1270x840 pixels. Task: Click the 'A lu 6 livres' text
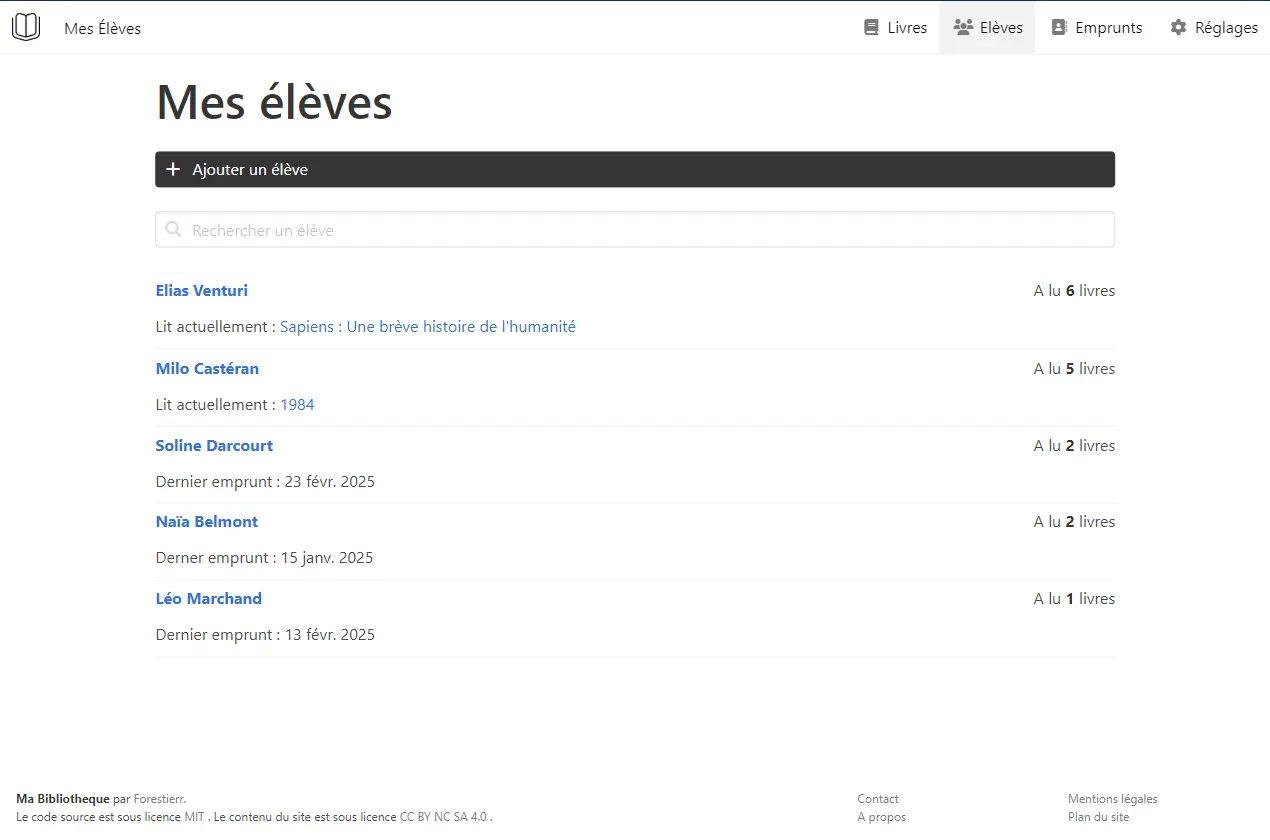tap(1074, 291)
